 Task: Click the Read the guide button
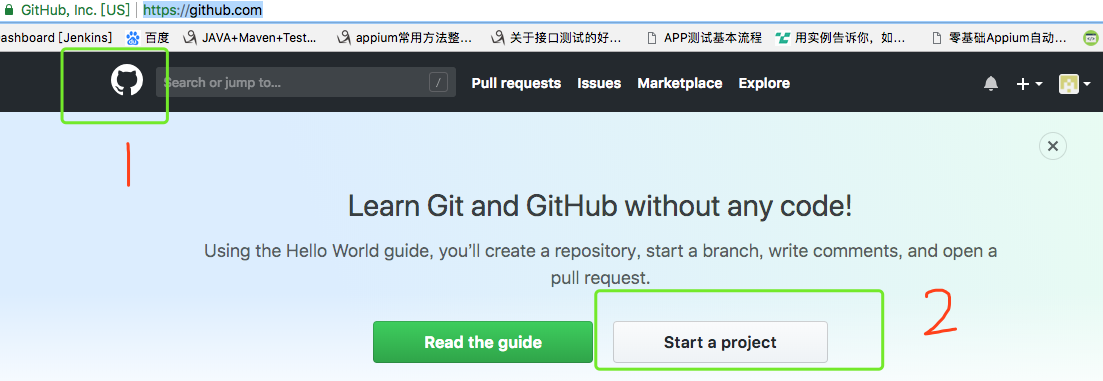483,342
